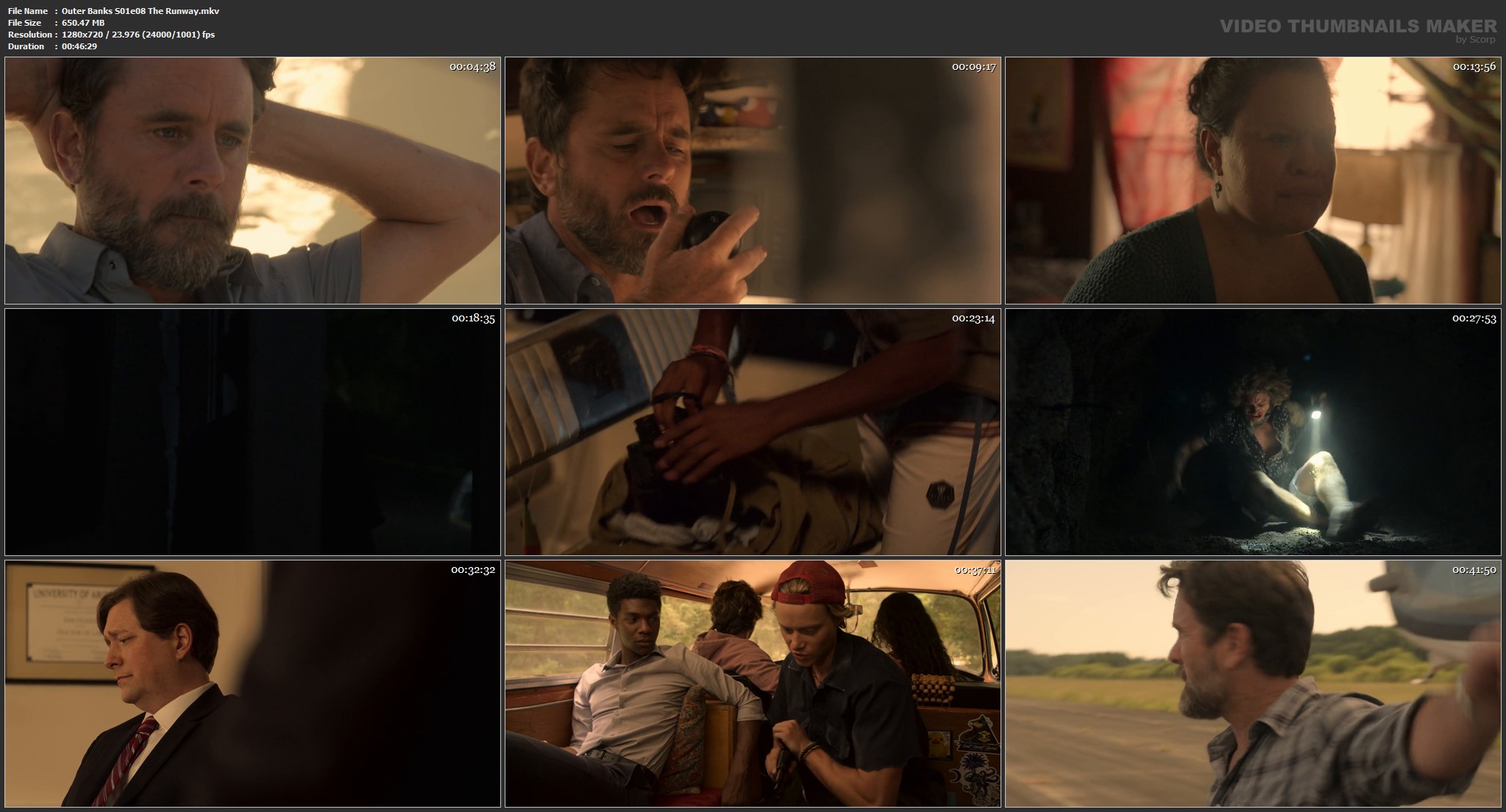Click the File Size 650.47 MB value
This screenshot has width=1506, height=812.
[83, 23]
